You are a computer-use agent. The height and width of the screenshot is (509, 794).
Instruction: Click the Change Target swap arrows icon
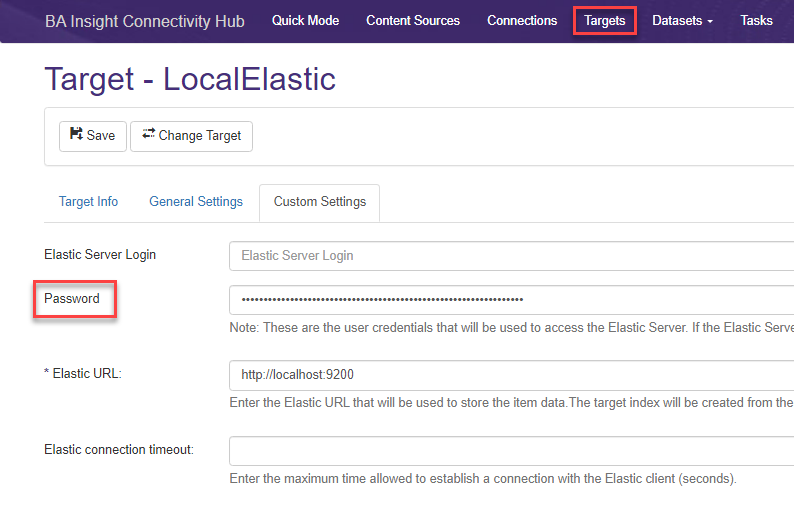[148, 134]
